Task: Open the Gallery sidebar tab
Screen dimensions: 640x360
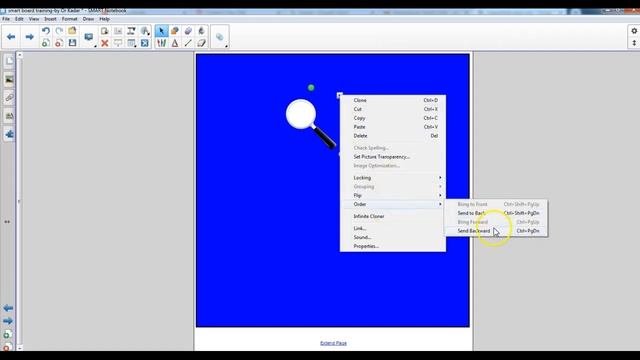Action: 9,80
